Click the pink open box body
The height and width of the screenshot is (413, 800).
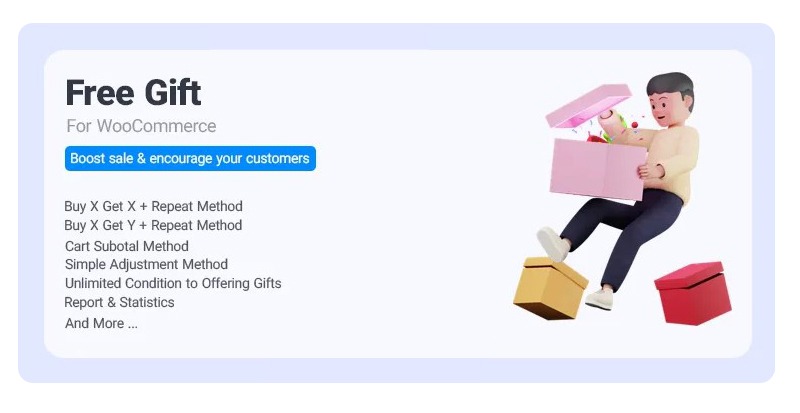click(x=598, y=169)
